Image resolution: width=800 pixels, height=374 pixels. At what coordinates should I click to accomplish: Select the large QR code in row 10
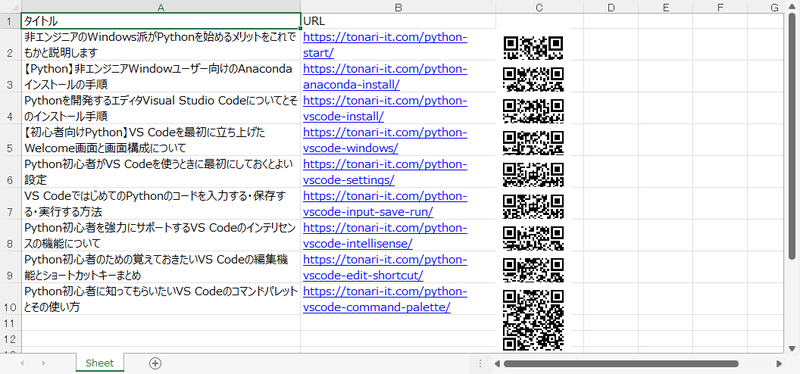pos(533,320)
